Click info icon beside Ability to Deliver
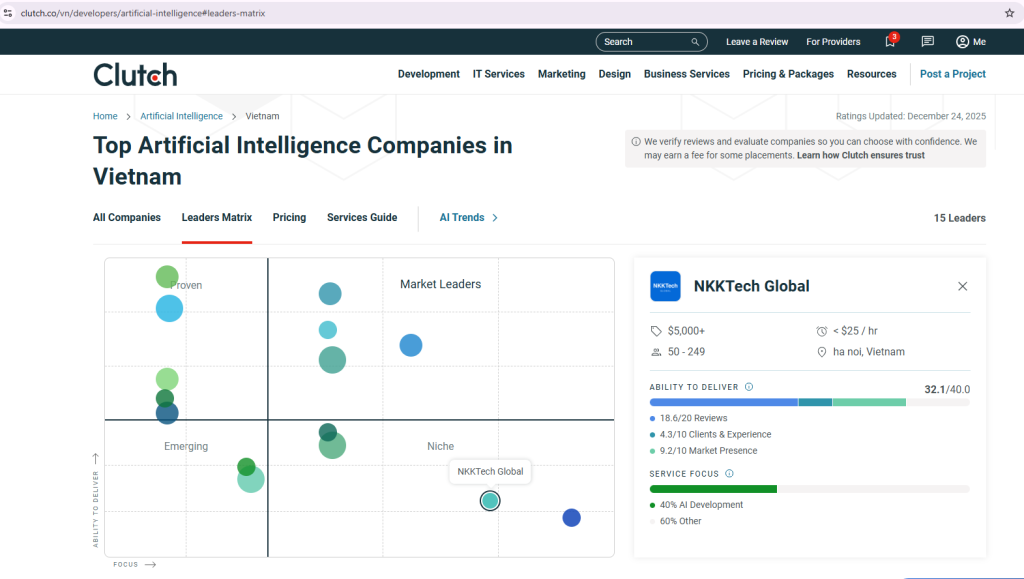The width and height of the screenshot is (1024, 579). (x=749, y=387)
